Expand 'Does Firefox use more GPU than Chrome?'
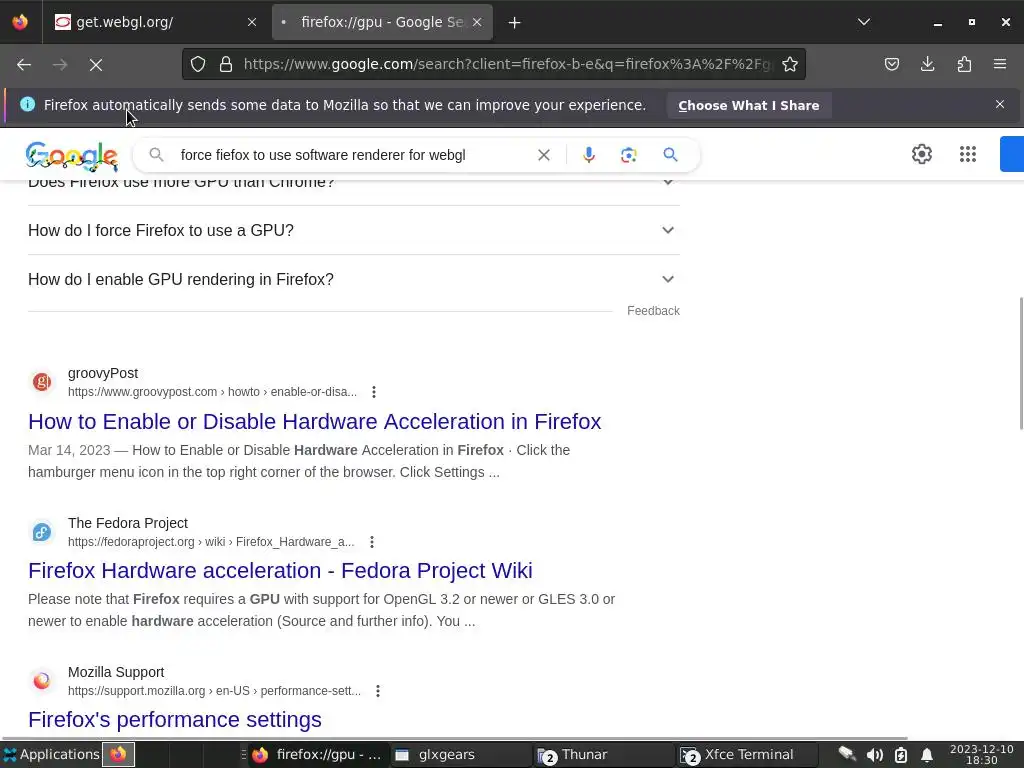Viewport: 1024px width, 768px height. (x=353, y=185)
